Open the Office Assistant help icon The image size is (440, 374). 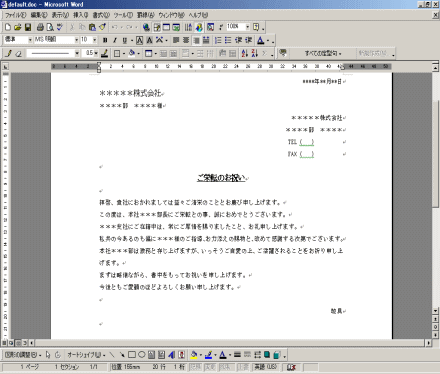[x=256, y=27]
